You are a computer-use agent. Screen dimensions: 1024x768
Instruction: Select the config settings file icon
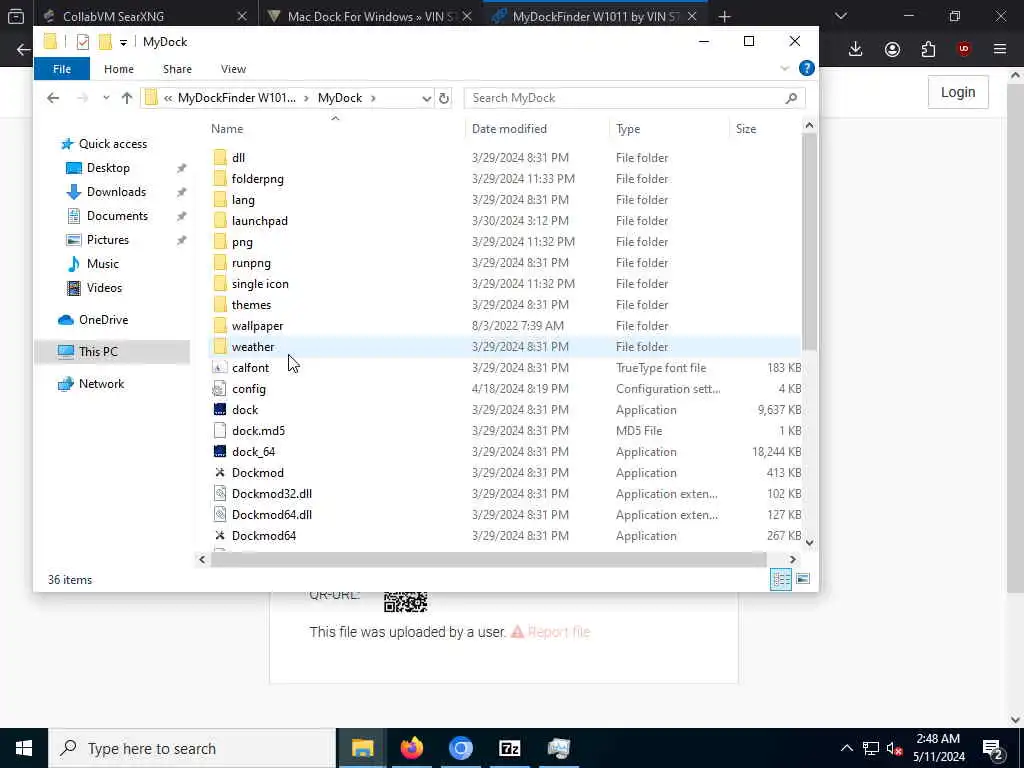tap(220, 389)
